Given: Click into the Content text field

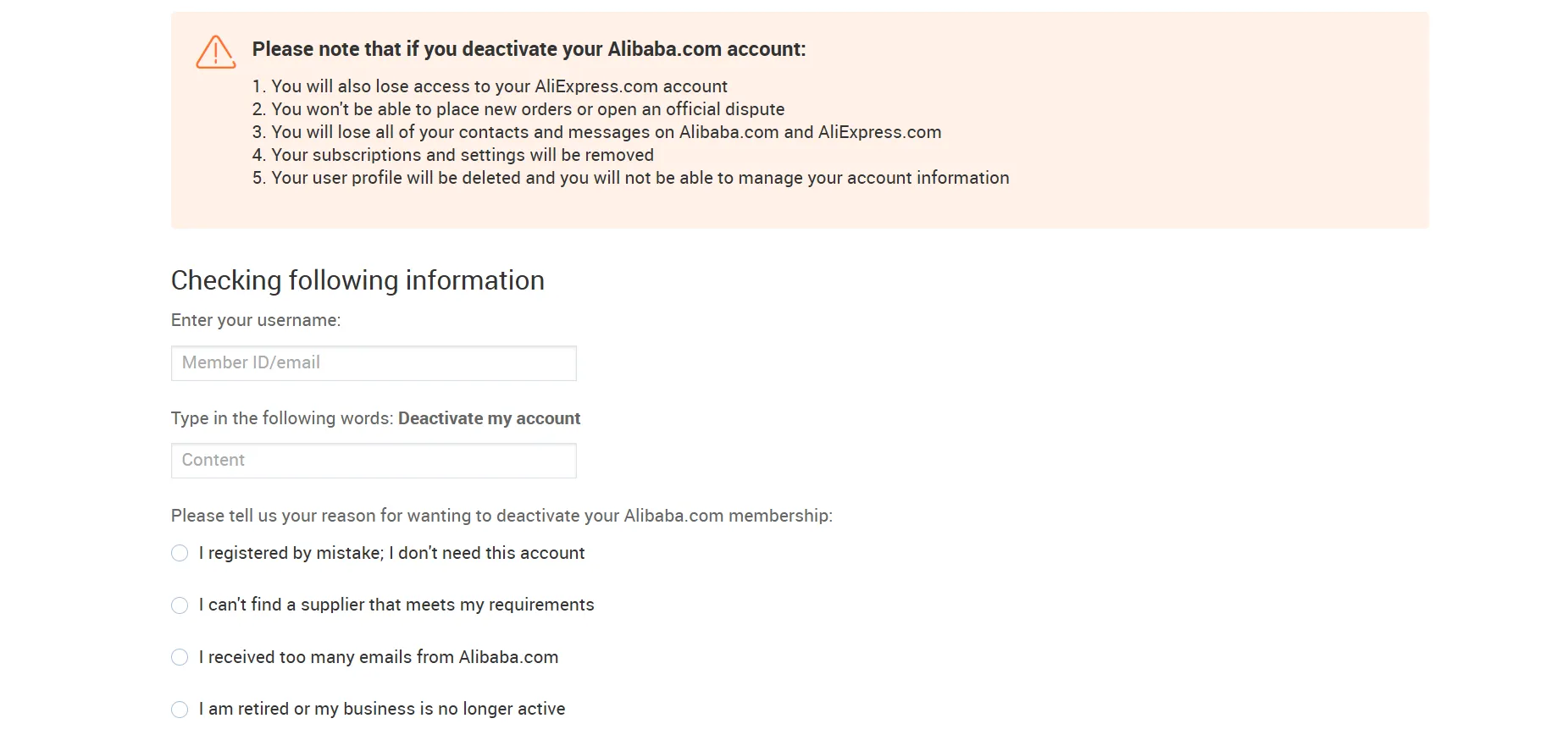Looking at the screenshot, I should coord(374,461).
